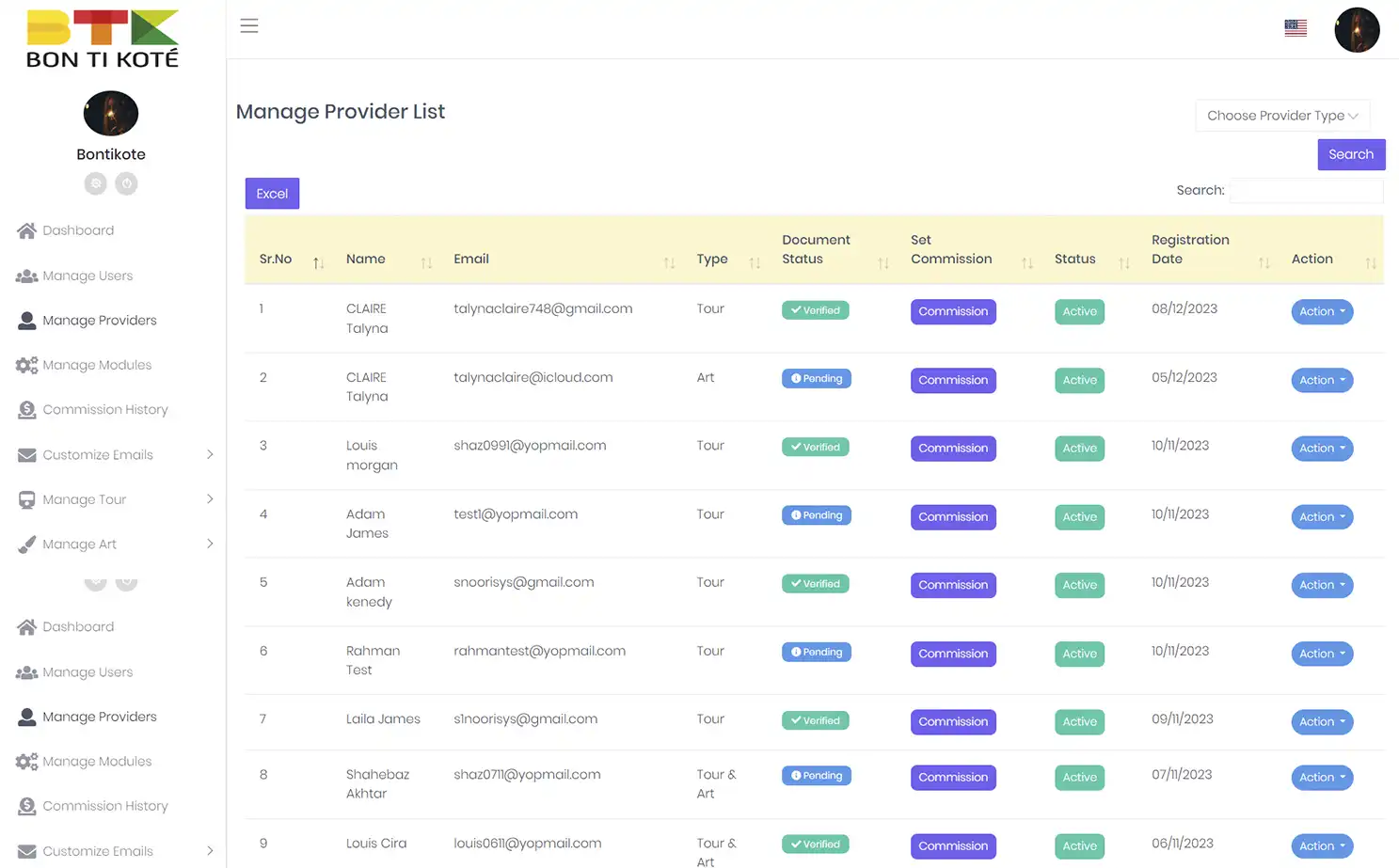The image size is (1399, 868).
Task: Click the Manage Tour monitor icon
Action: 25,499
